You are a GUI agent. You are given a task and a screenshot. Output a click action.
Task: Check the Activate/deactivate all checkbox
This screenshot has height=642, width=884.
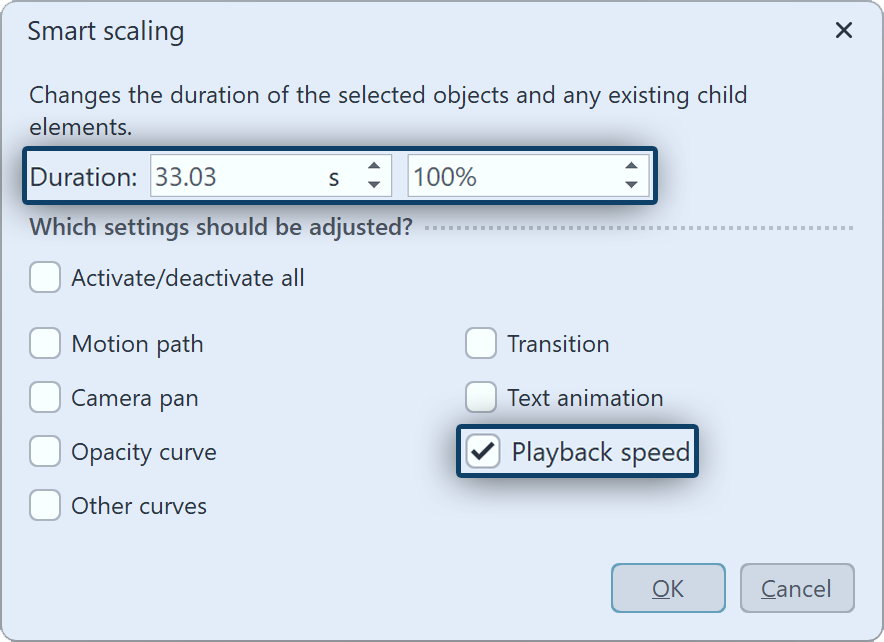point(45,277)
